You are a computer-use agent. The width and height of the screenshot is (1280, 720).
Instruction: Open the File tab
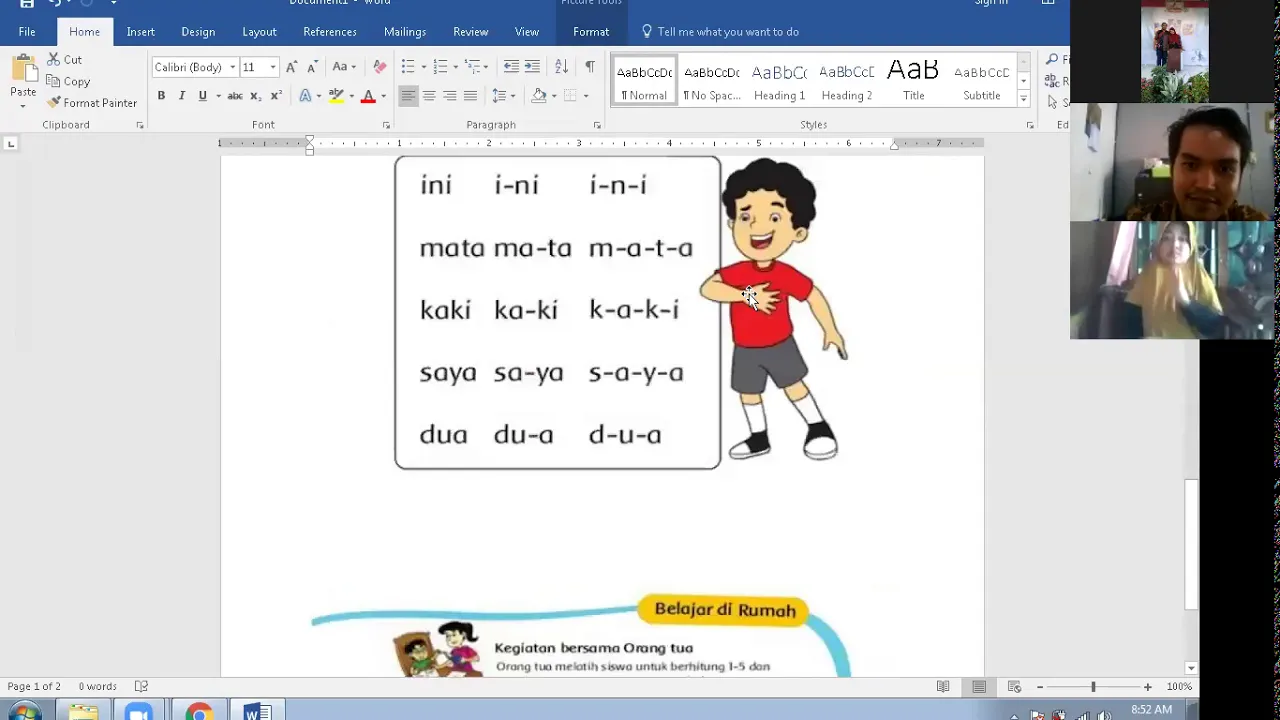(27, 32)
